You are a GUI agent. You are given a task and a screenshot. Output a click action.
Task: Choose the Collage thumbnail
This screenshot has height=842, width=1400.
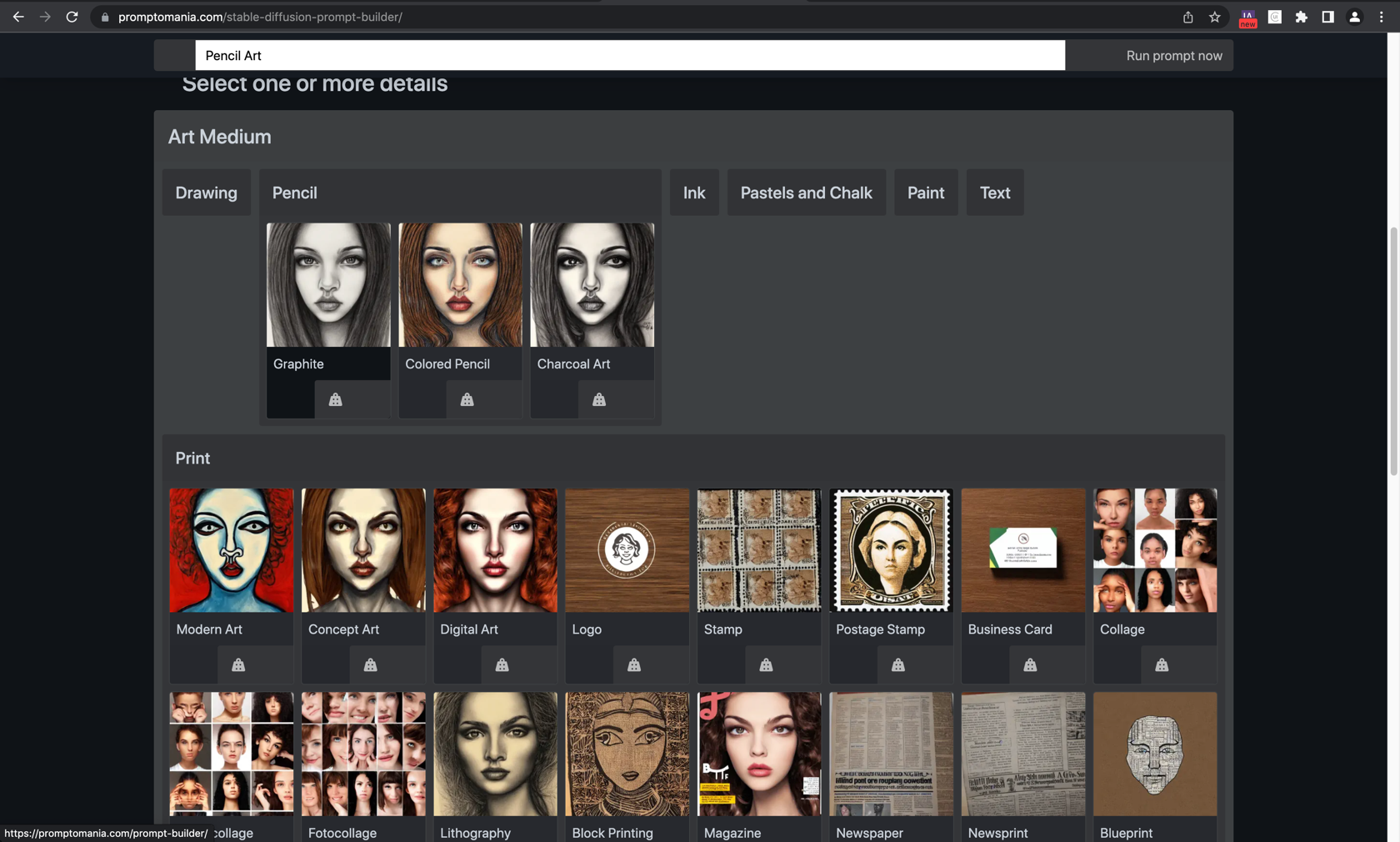[x=1155, y=550]
